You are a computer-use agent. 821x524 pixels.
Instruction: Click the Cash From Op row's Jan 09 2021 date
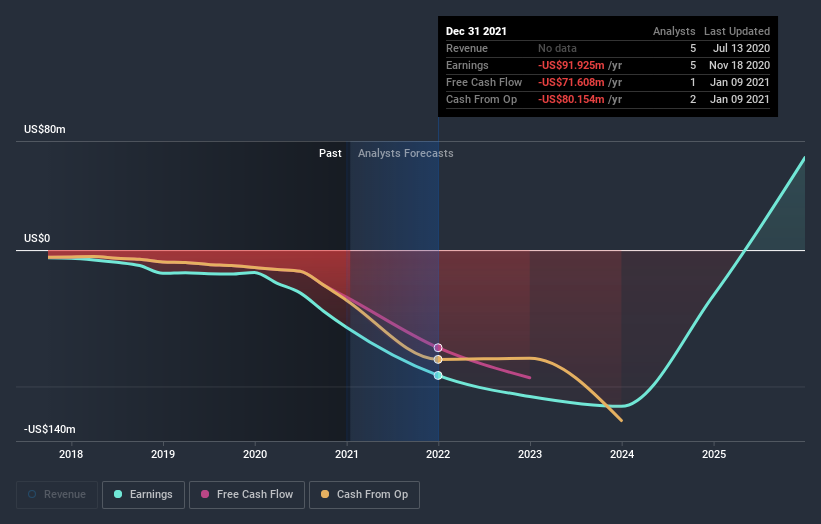pos(740,99)
